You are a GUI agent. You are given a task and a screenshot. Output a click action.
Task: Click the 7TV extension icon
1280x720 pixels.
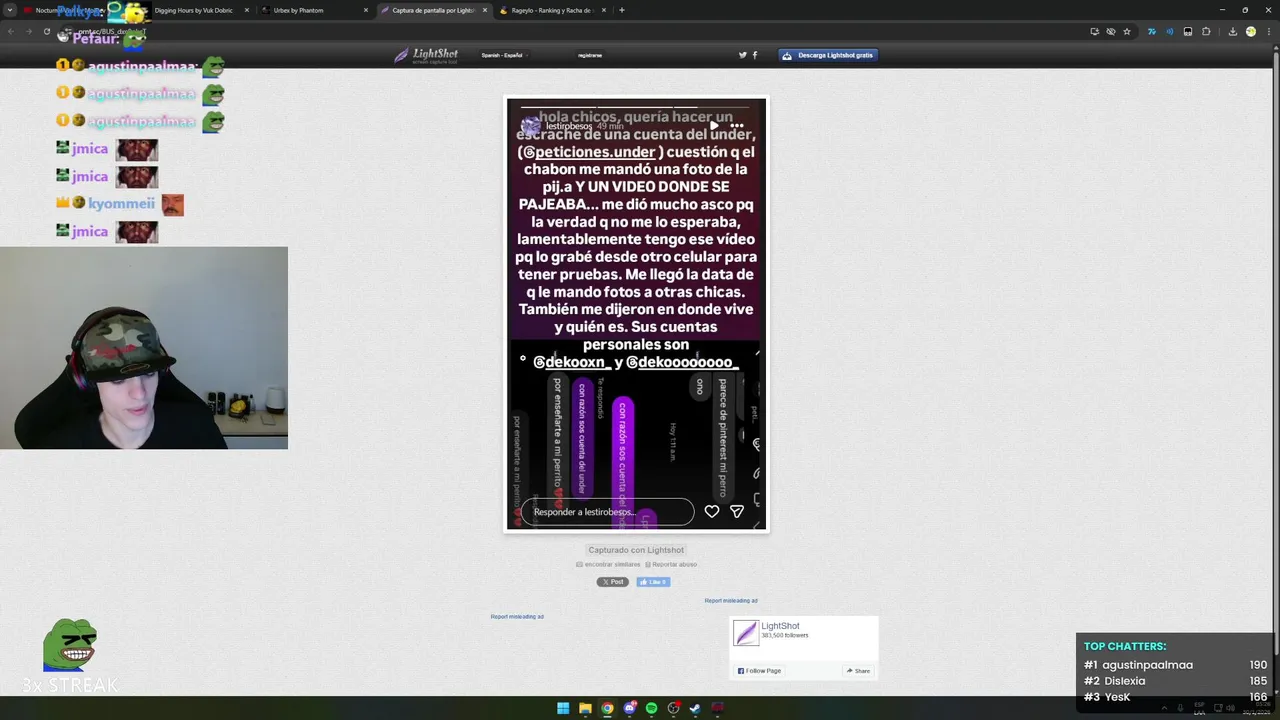(x=1151, y=31)
